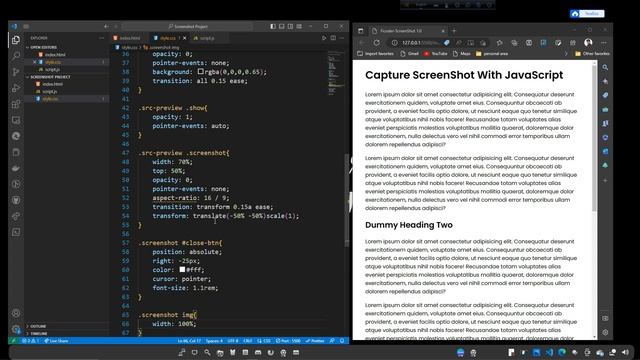Click Edge sidebar settings gear icon

(605, 332)
